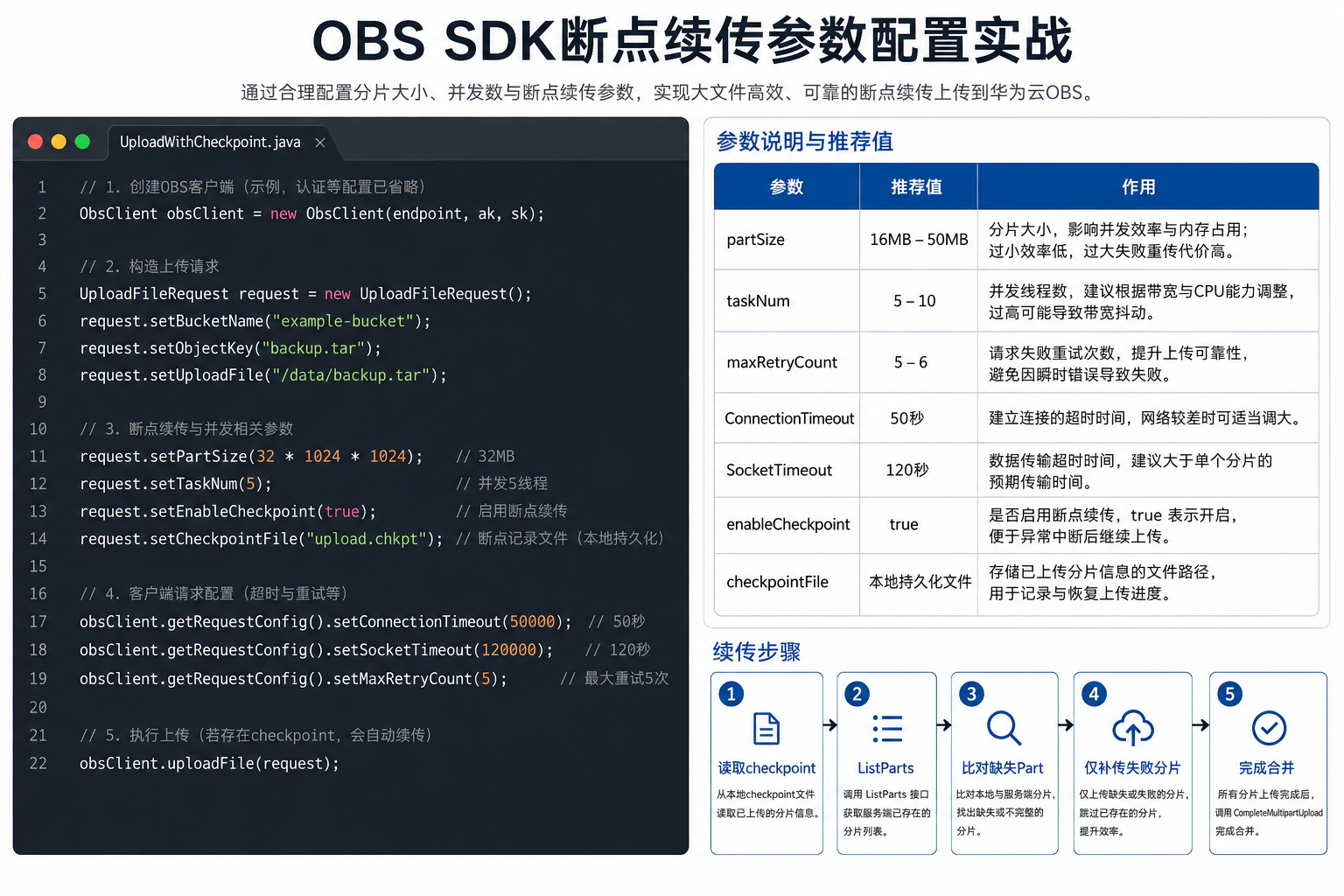Click the yellow minimize dot of the code window
Image resolution: width=1344 pixels, height=896 pixels.
[x=59, y=142]
